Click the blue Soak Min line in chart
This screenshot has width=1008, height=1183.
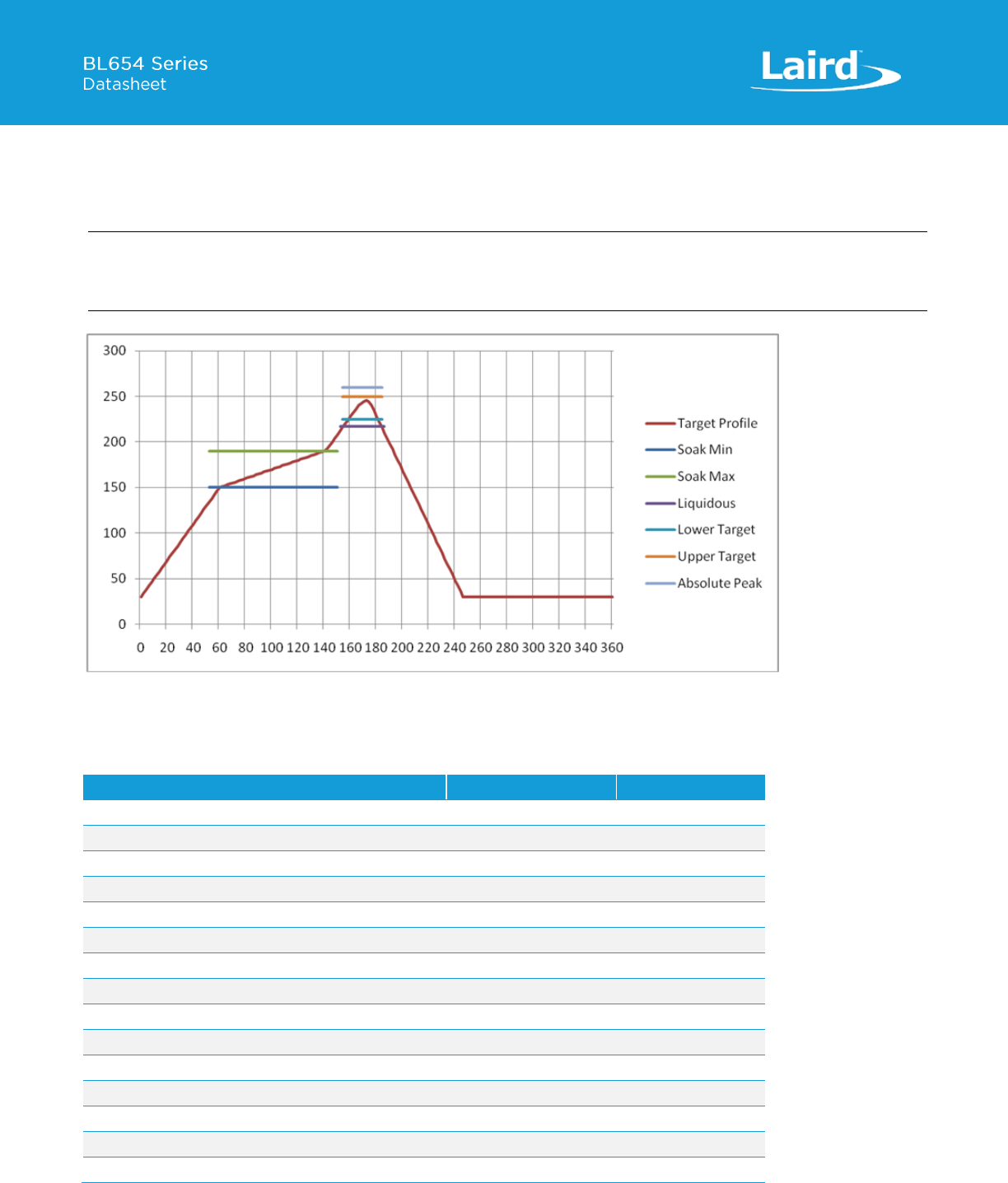tap(273, 487)
